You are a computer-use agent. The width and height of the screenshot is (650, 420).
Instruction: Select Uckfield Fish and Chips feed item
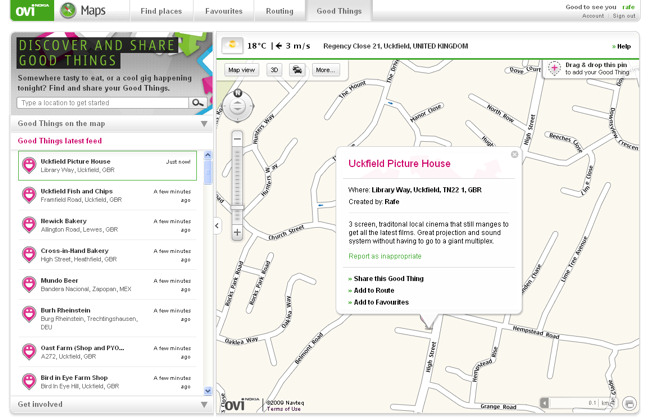[x=107, y=195]
